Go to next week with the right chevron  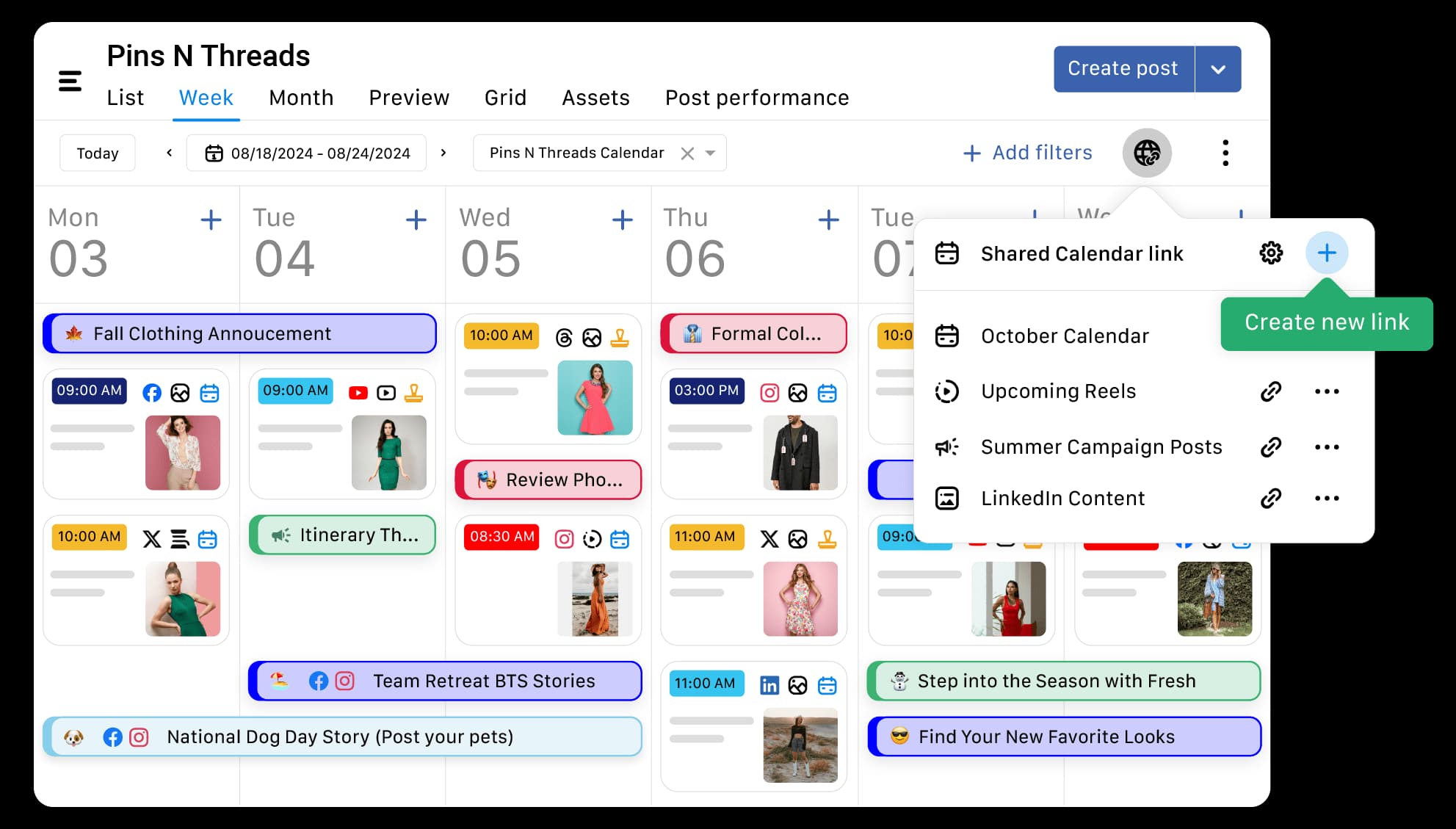pos(443,153)
